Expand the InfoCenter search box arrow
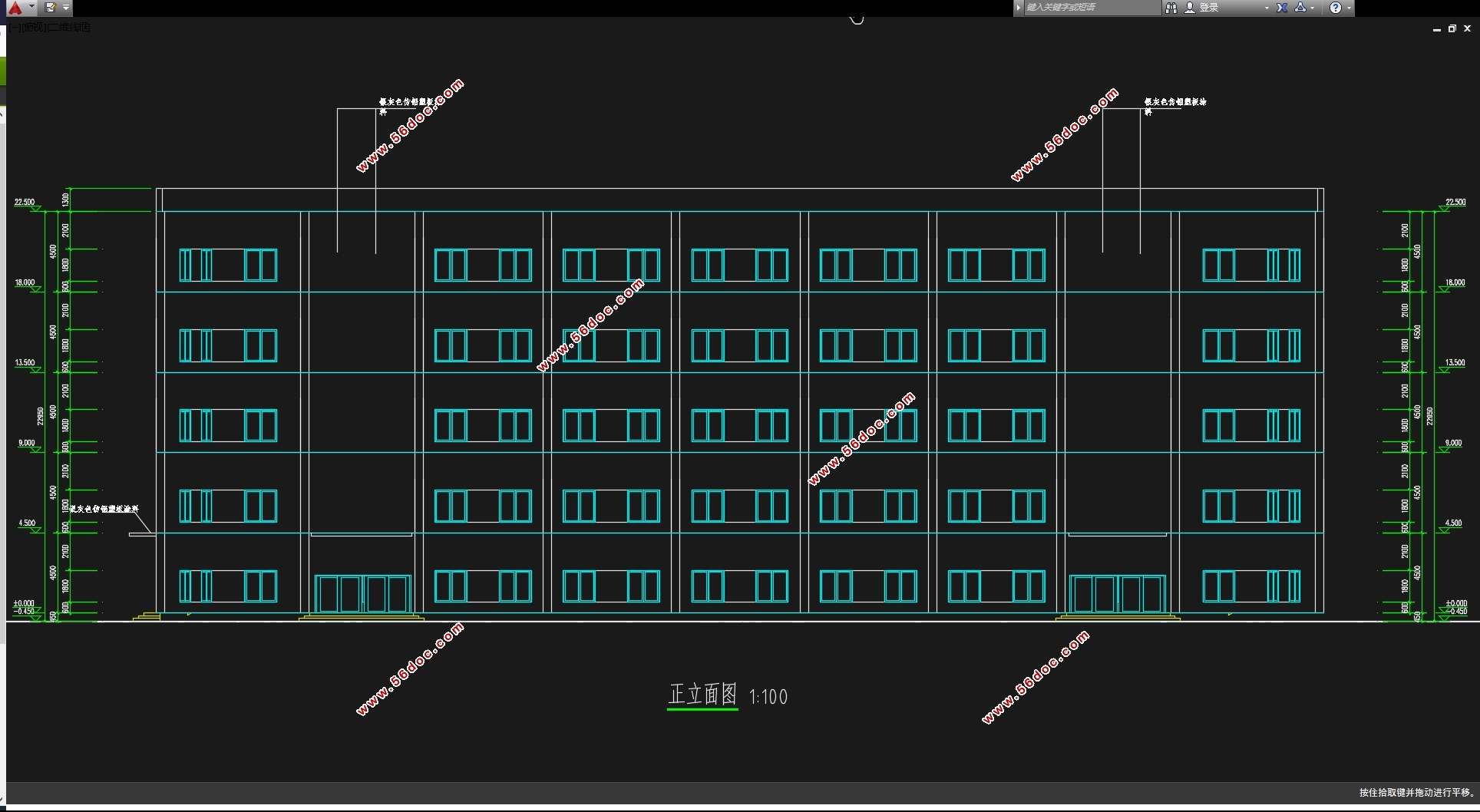Image resolution: width=1480 pixels, height=812 pixels. 1019,8
